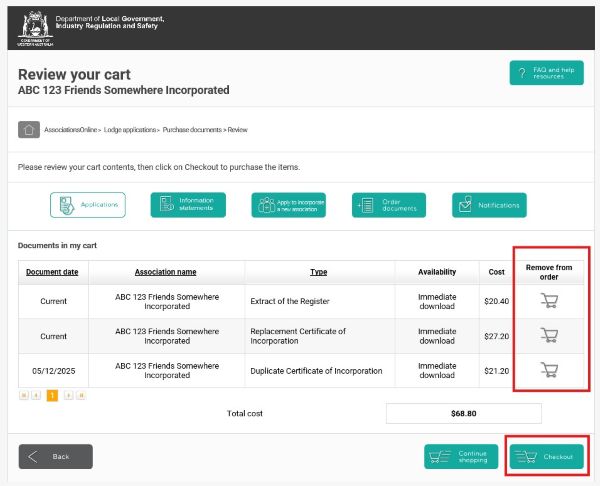Open Apply to incorporate a new association
The height and width of the screenshot is (486, 600).
click(x=289, y=205)
